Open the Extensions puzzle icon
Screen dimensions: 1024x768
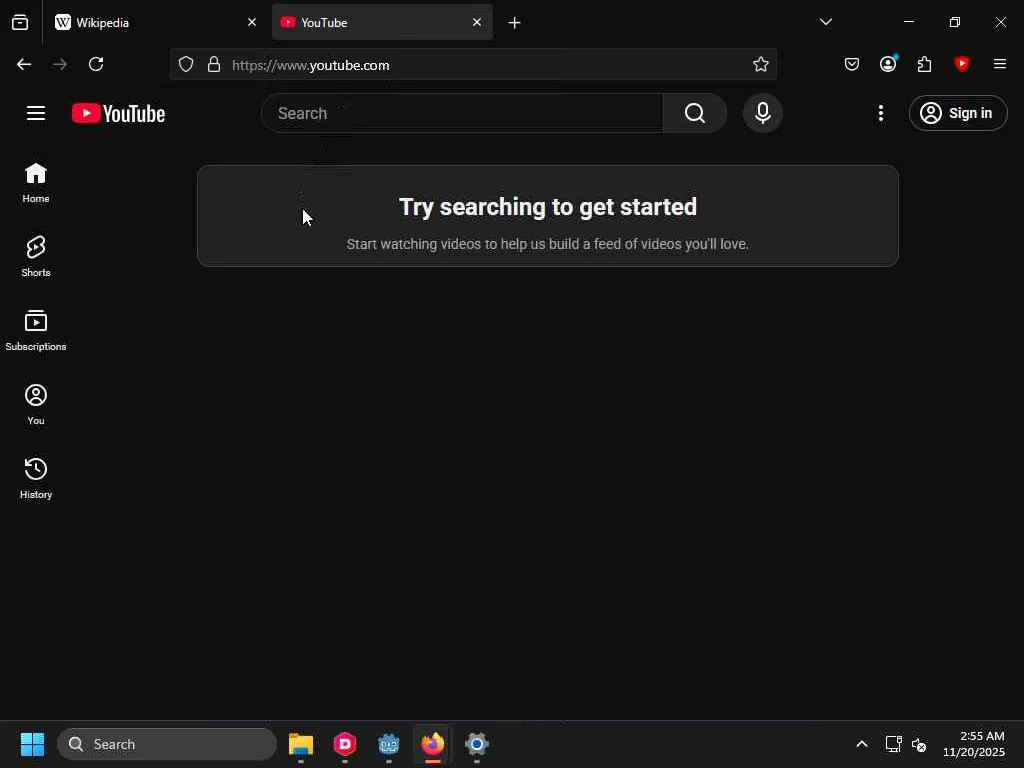924,64
